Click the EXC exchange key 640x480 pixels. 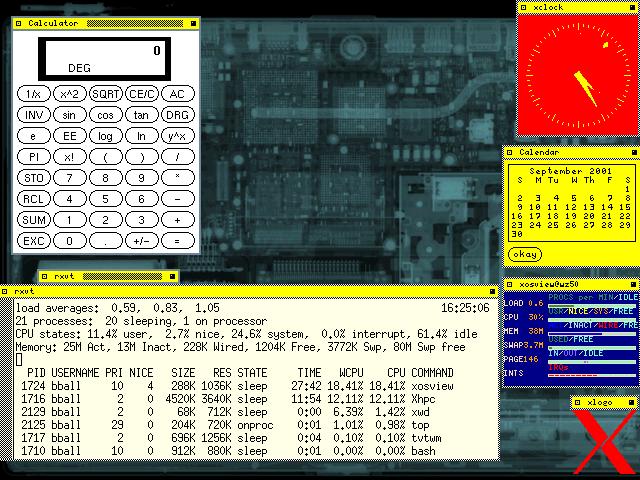(34, 241)
